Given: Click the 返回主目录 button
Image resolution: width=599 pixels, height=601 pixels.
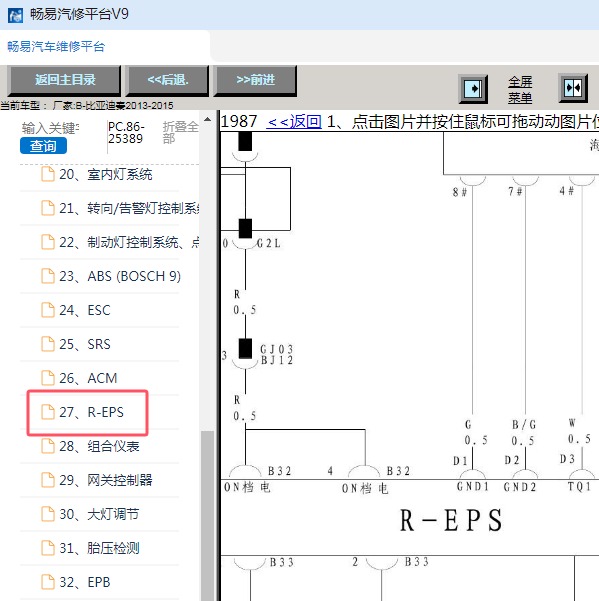Looking at the screenshot, I should pos(64,80).
